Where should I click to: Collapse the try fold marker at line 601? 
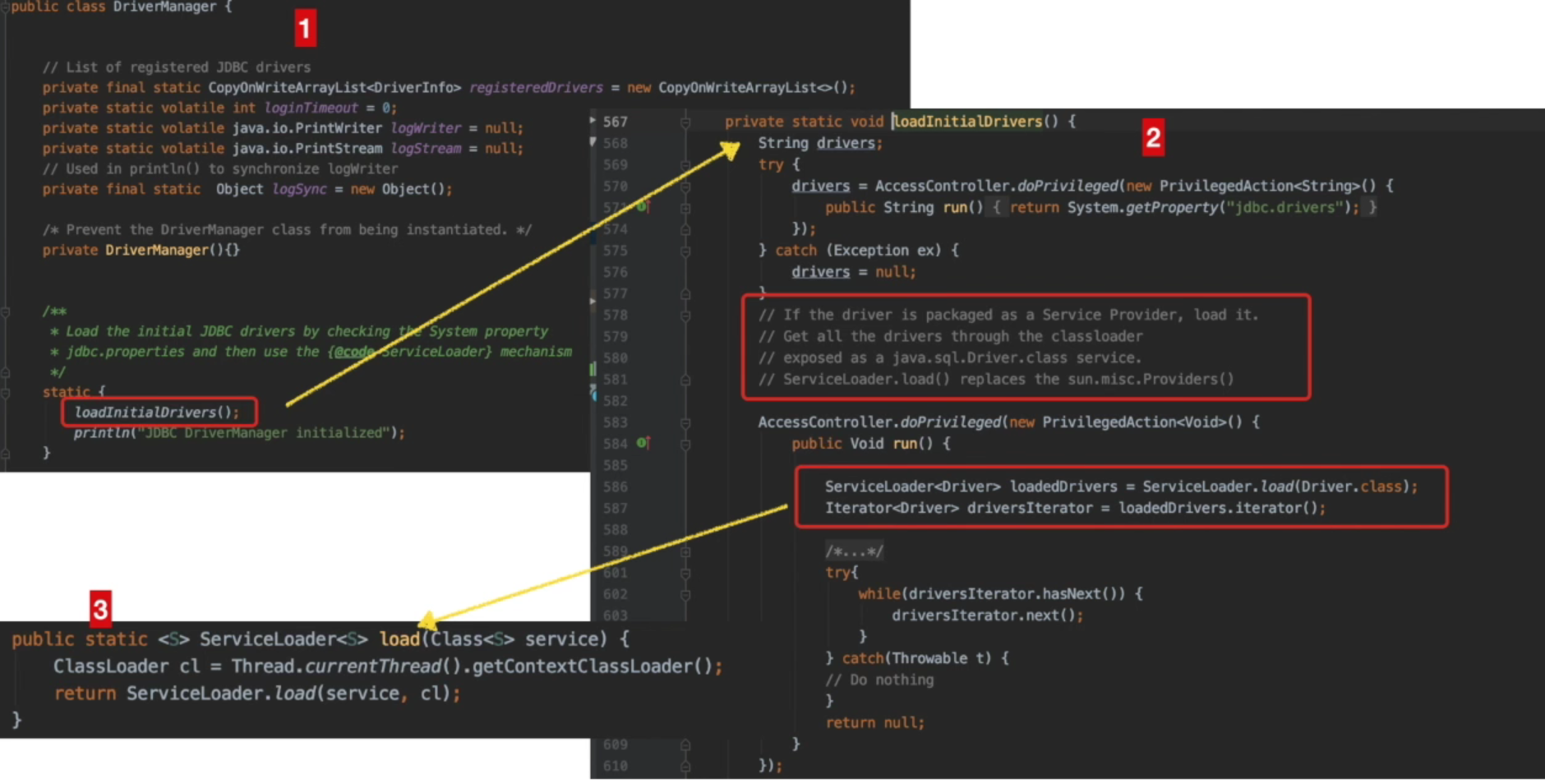tap(685, 573)
